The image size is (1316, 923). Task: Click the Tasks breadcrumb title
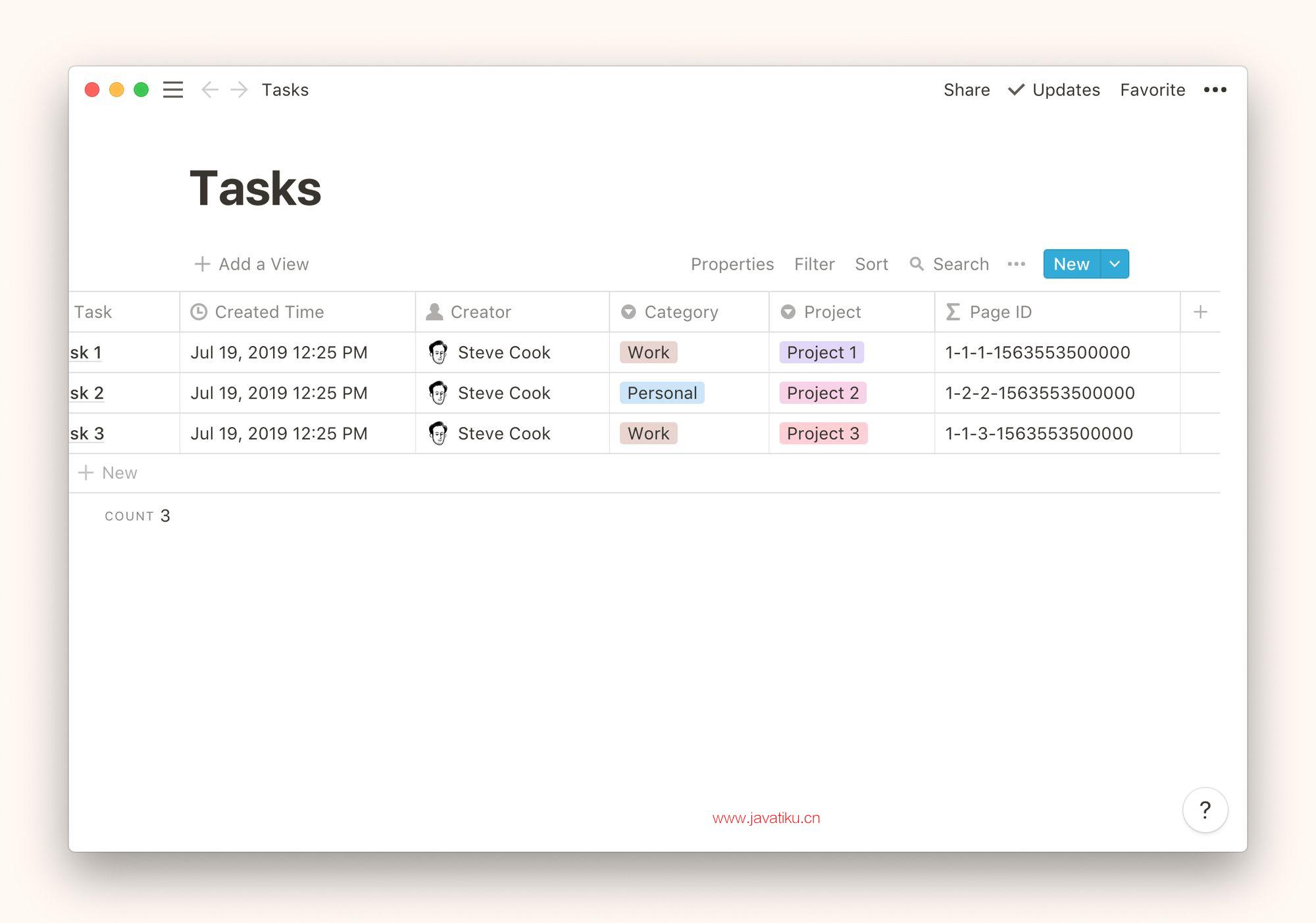tap(285, 89)
